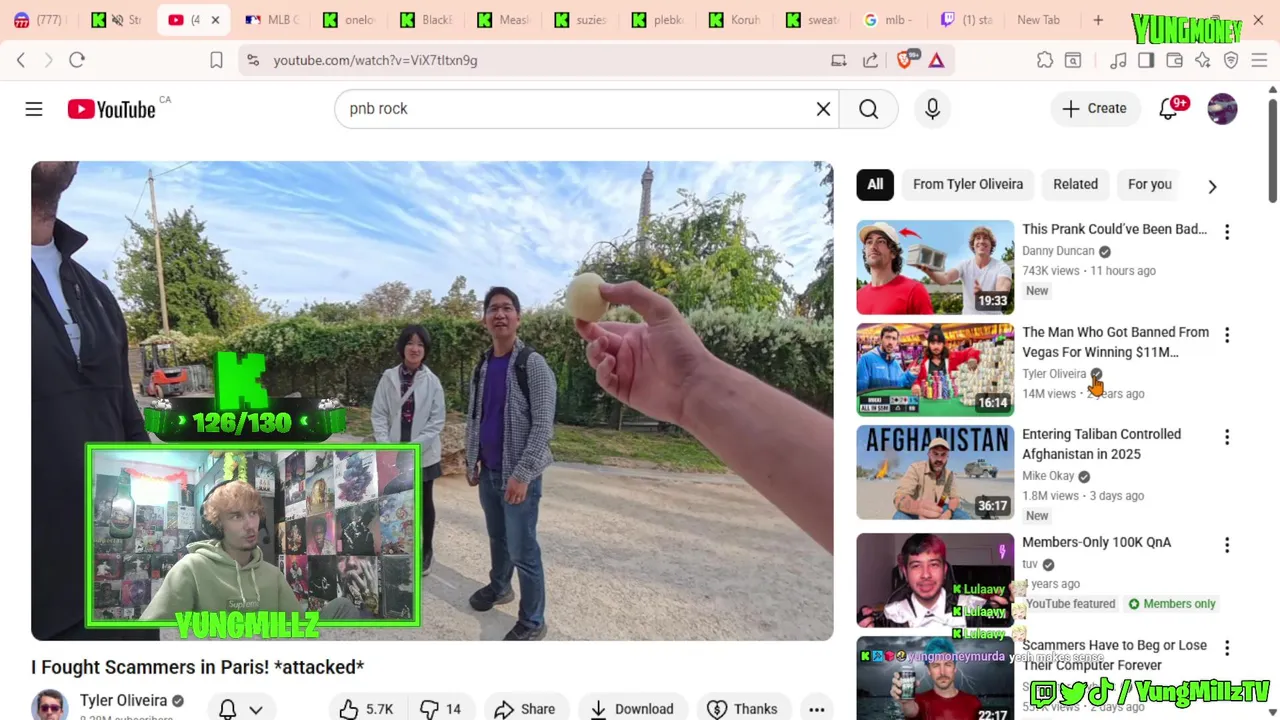Open the account avatar menu
Image resolution: width=1280 pixels, height=720 pixels.
coord(1222,109)
